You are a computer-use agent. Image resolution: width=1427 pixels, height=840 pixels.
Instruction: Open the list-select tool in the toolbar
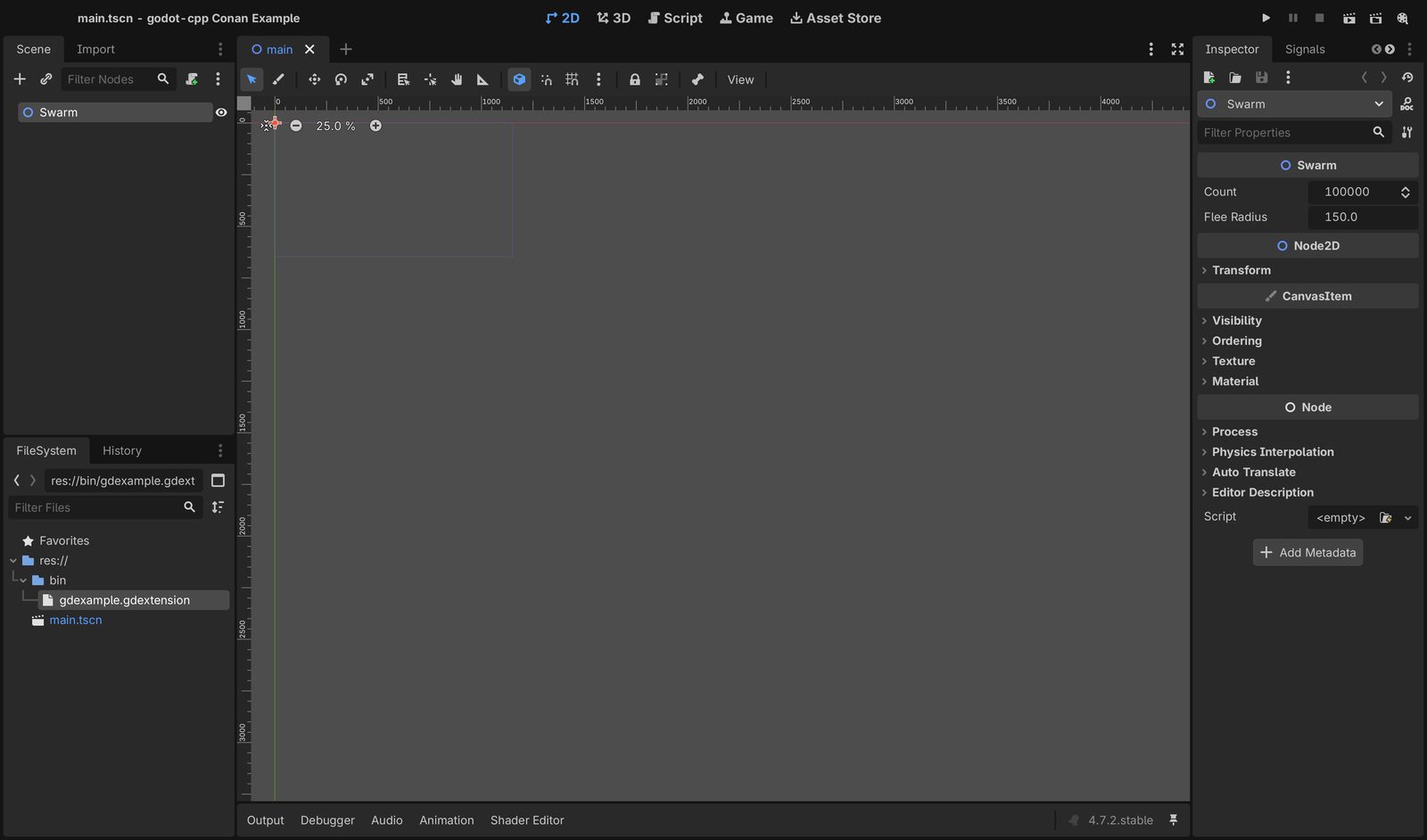point(403,79)
